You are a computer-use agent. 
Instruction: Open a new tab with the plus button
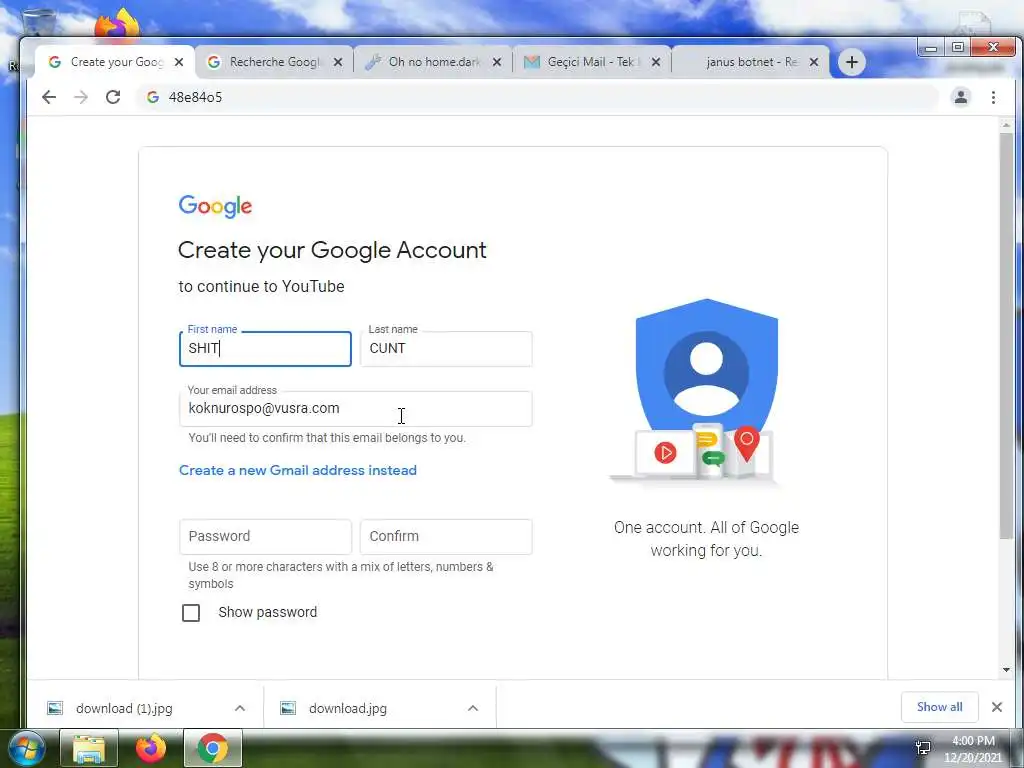click(852, 62)
